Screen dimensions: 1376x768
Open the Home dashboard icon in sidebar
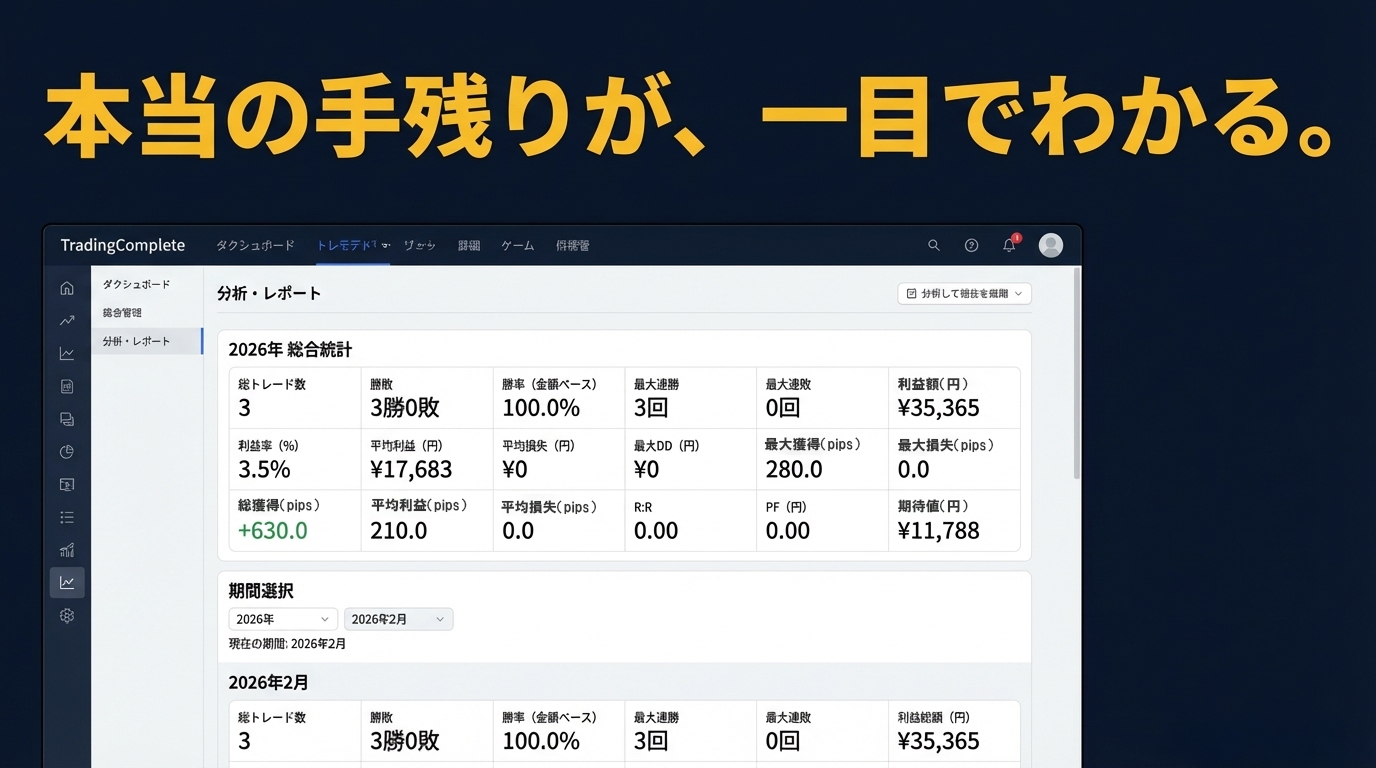click(66, 287)
